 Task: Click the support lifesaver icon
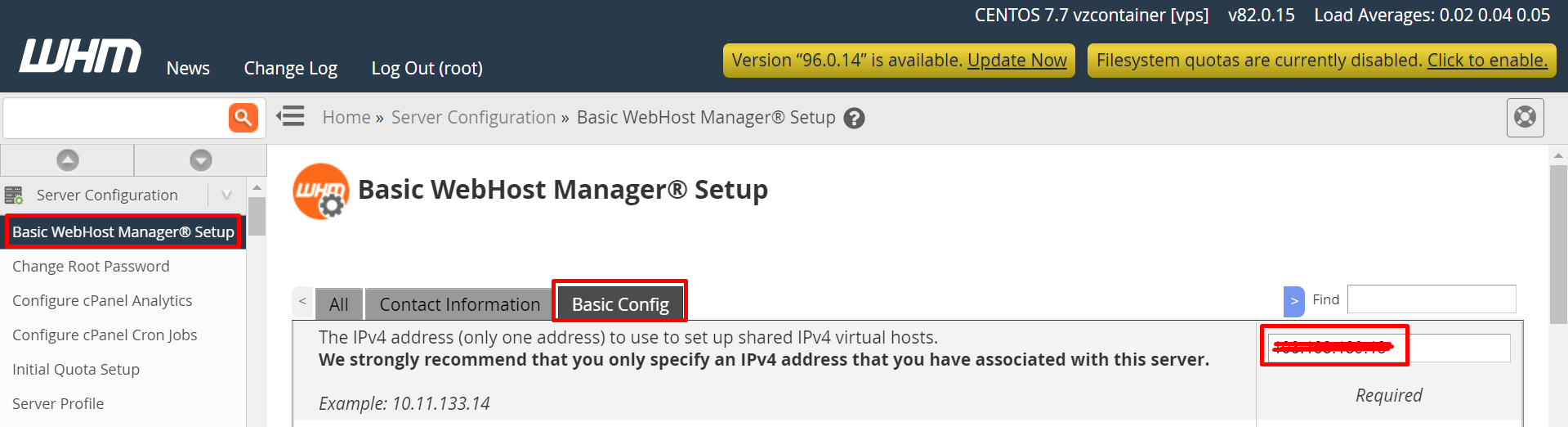pyautogui.click(x=1525, y=117)
